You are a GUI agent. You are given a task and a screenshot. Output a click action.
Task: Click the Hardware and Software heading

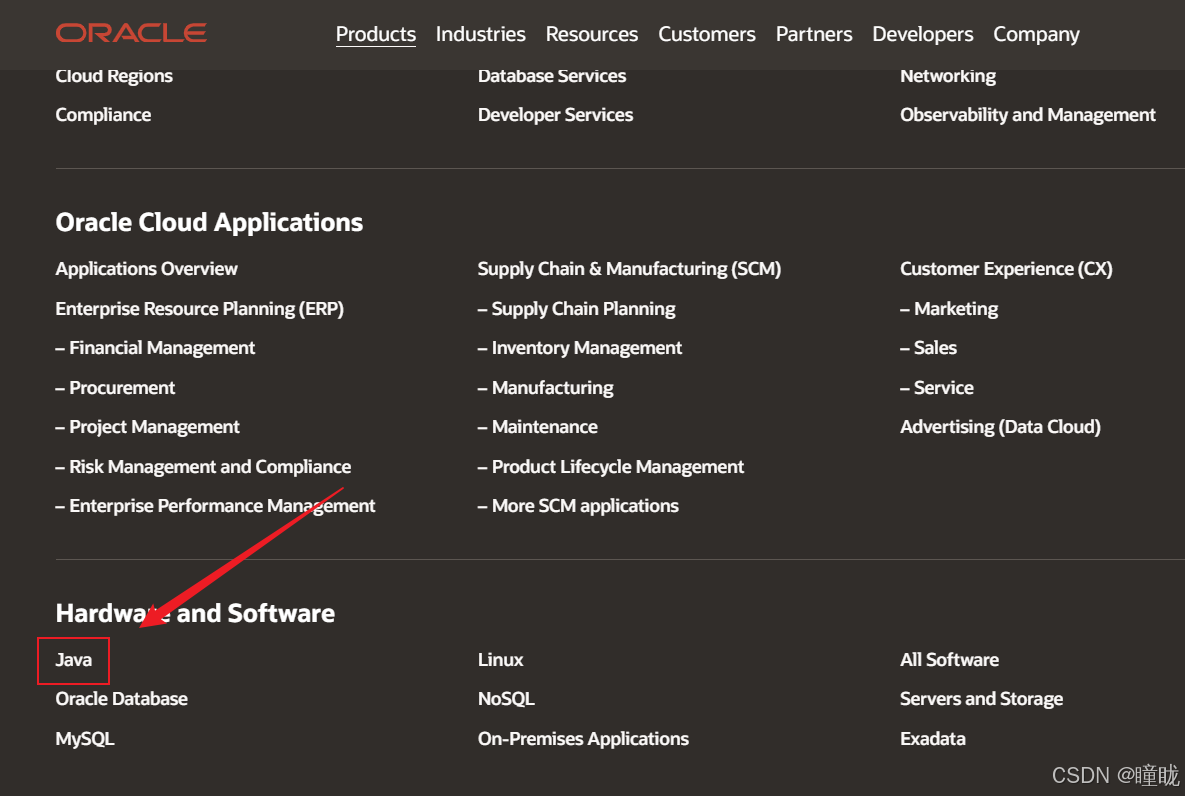pyautogui.click(x=195, y=613)
